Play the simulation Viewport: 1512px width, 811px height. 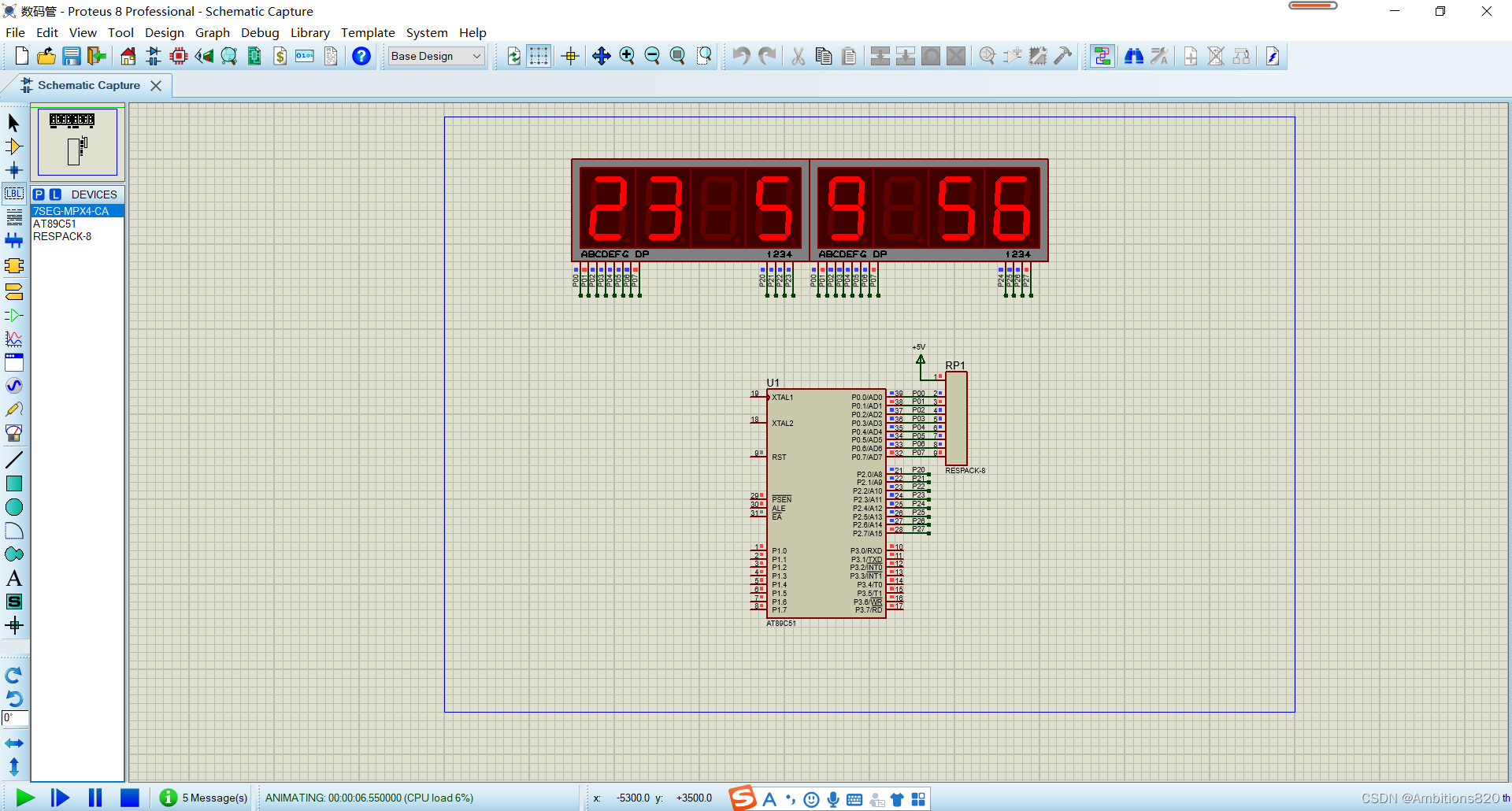pos(25,798)
